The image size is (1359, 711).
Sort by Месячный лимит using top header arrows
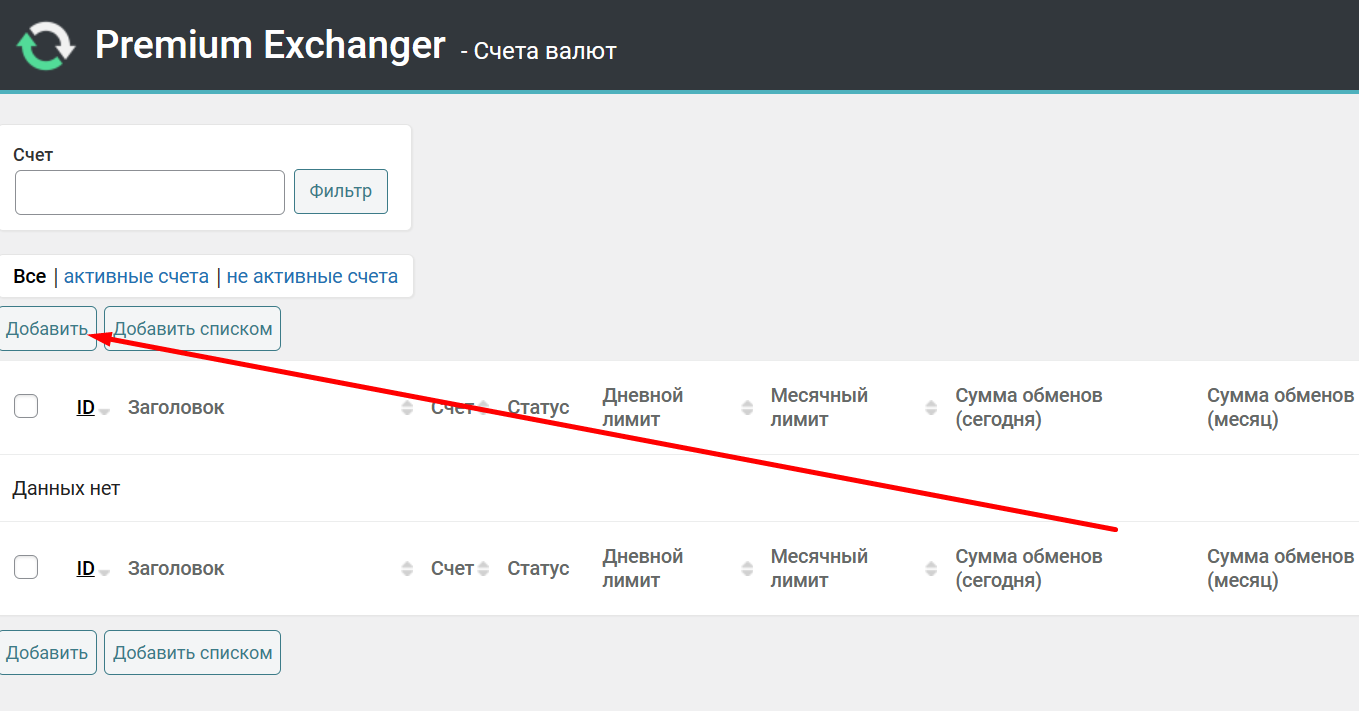(932, 408)
